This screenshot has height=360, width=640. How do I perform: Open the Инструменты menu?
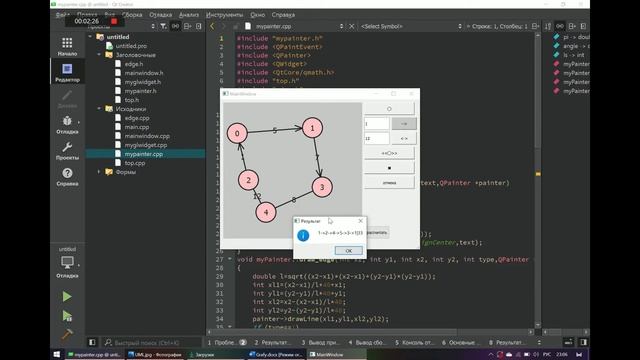point(224,15)
